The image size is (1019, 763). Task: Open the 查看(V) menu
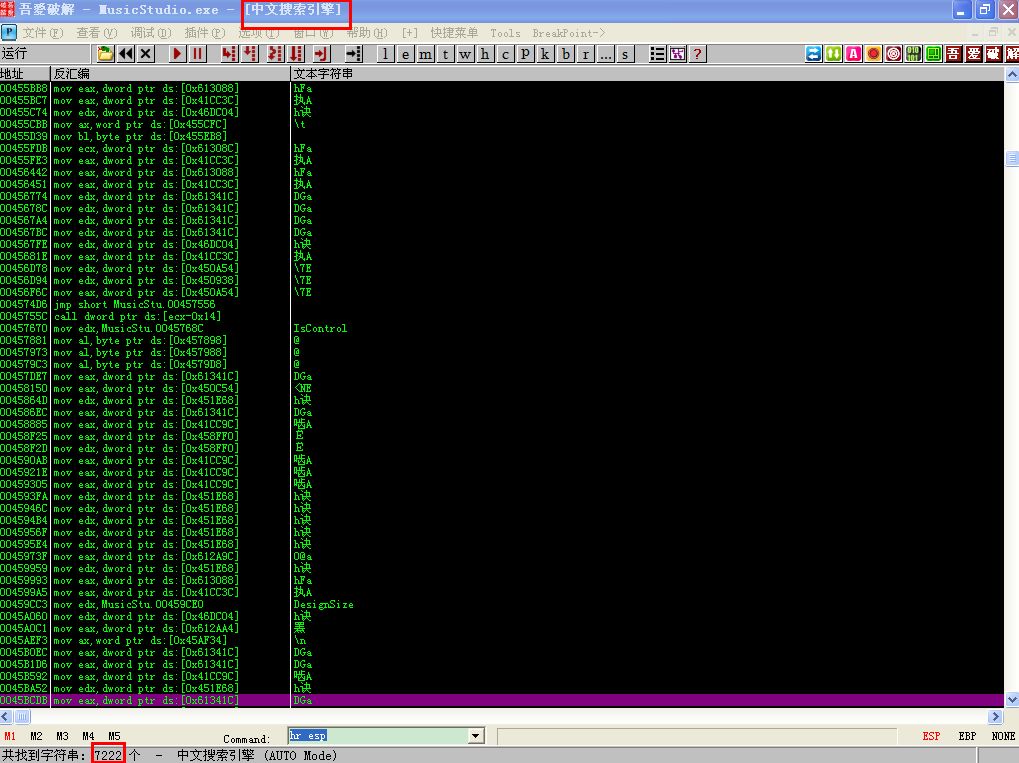97,32
